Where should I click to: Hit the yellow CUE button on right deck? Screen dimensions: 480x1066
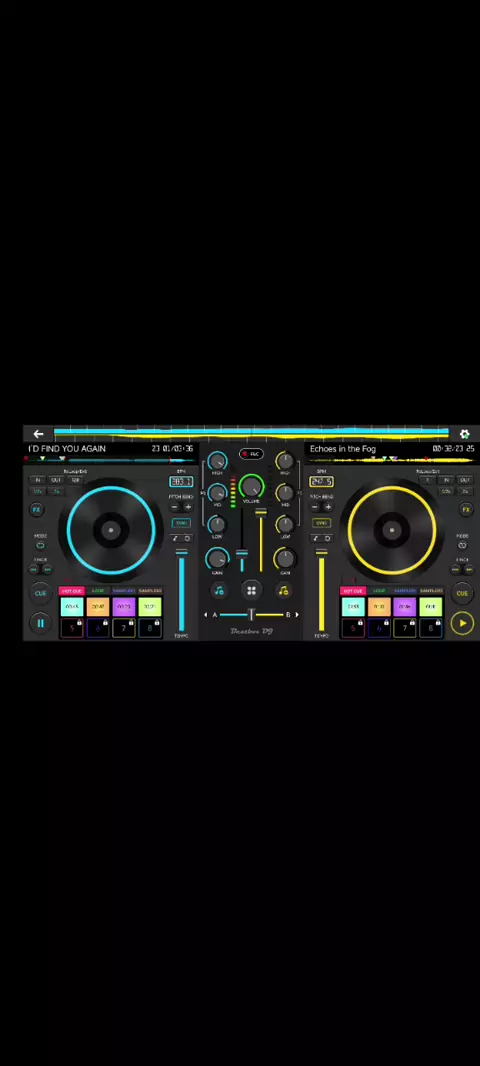pos(462,594)
